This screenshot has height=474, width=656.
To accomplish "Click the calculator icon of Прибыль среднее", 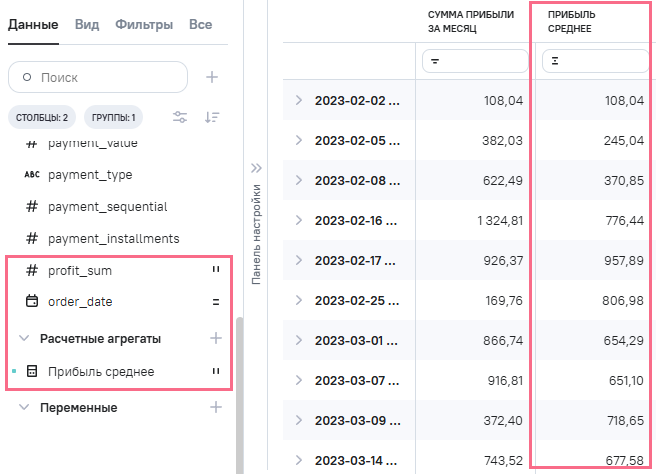I will [32, 372].
